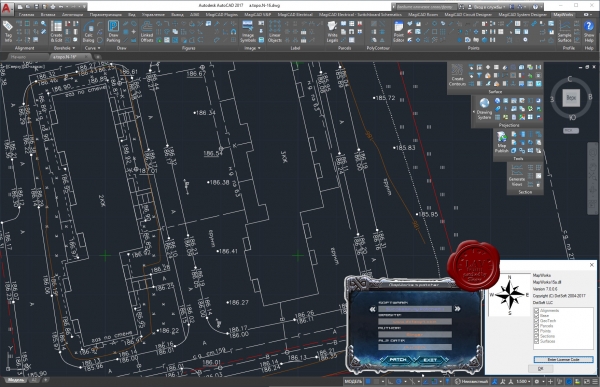Launch the Calc Dialog curve tool
600x387 pixels.
88,31
